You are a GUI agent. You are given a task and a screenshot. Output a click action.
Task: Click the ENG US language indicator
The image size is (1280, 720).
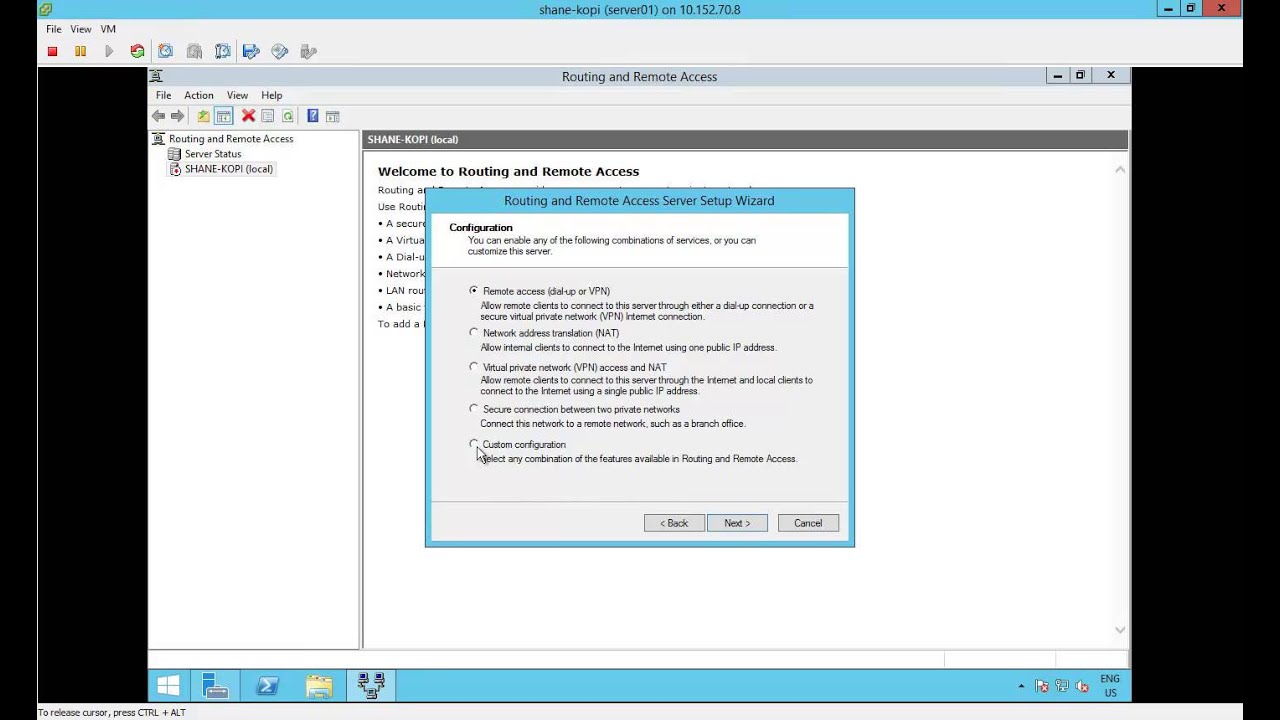coord(1110,686)
